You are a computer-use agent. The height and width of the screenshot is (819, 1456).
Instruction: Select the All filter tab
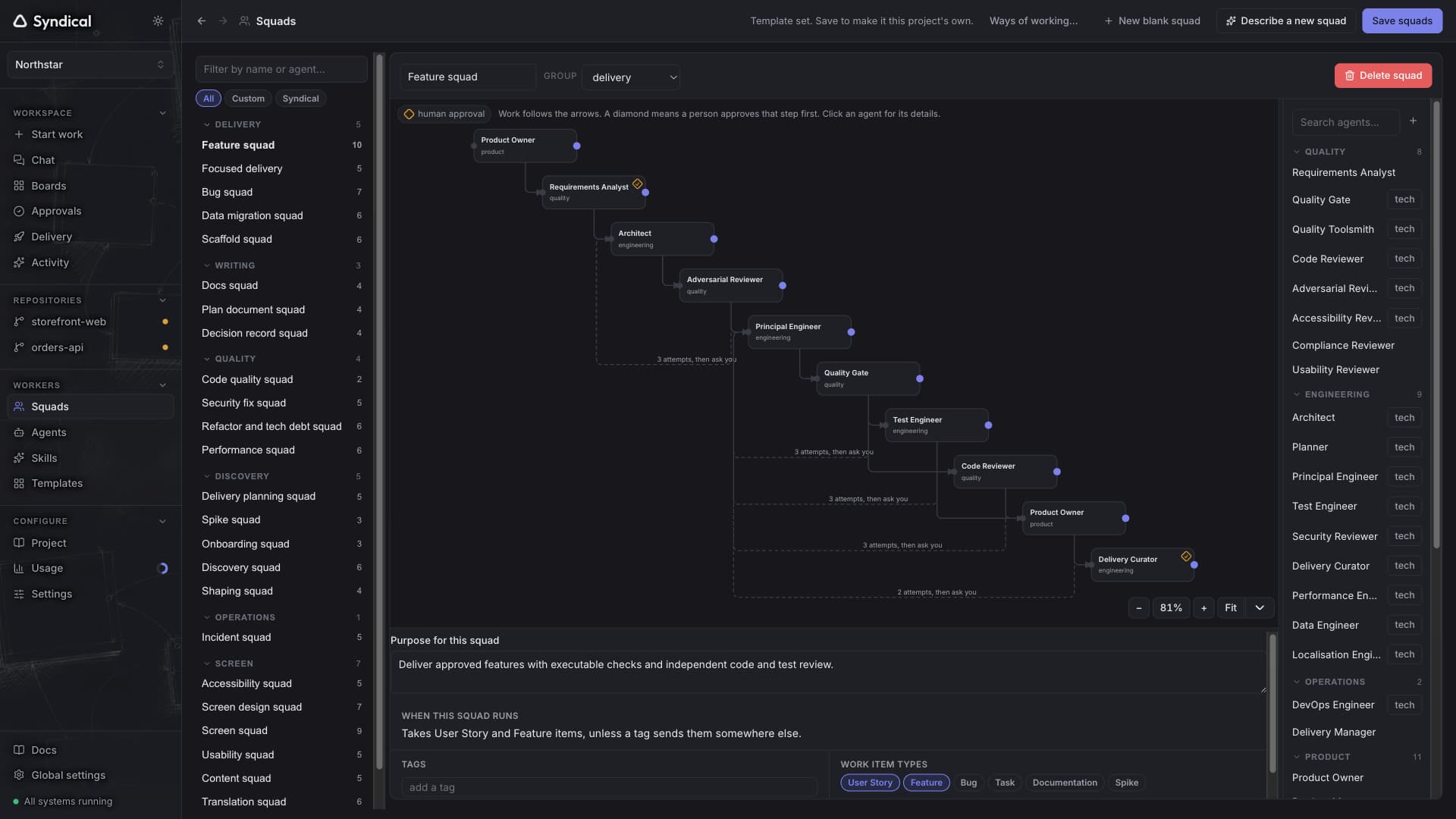(209, 99)
